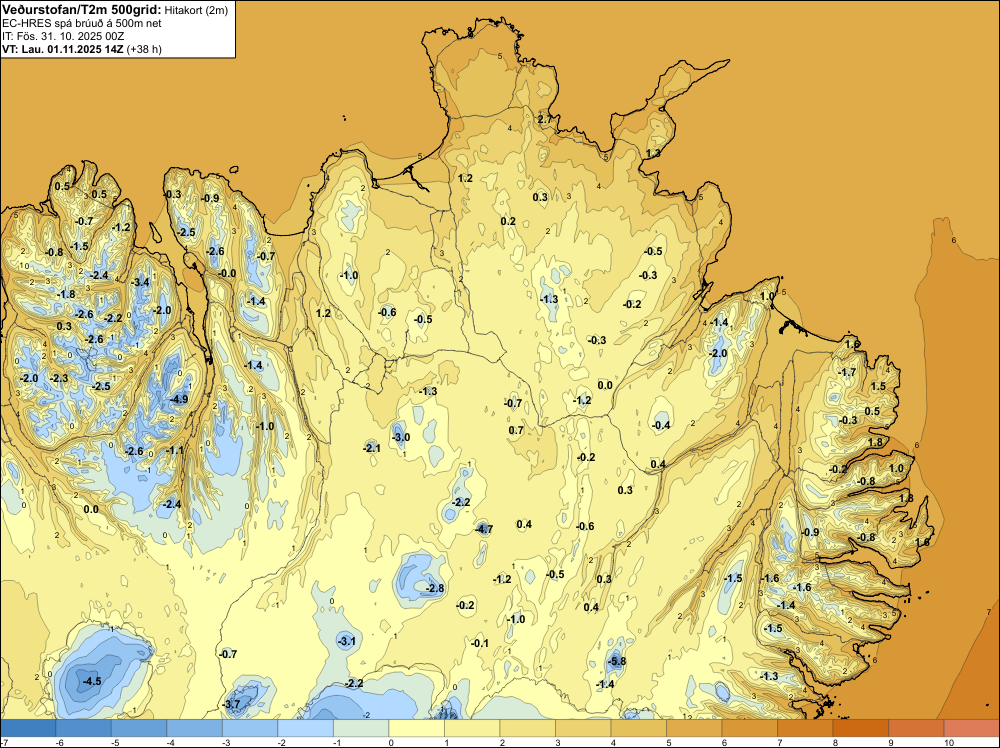The width and height of the screenshot is (1000, 748).
Task: Select the legend swatch between -1 and 0
Action: point(361,728)
